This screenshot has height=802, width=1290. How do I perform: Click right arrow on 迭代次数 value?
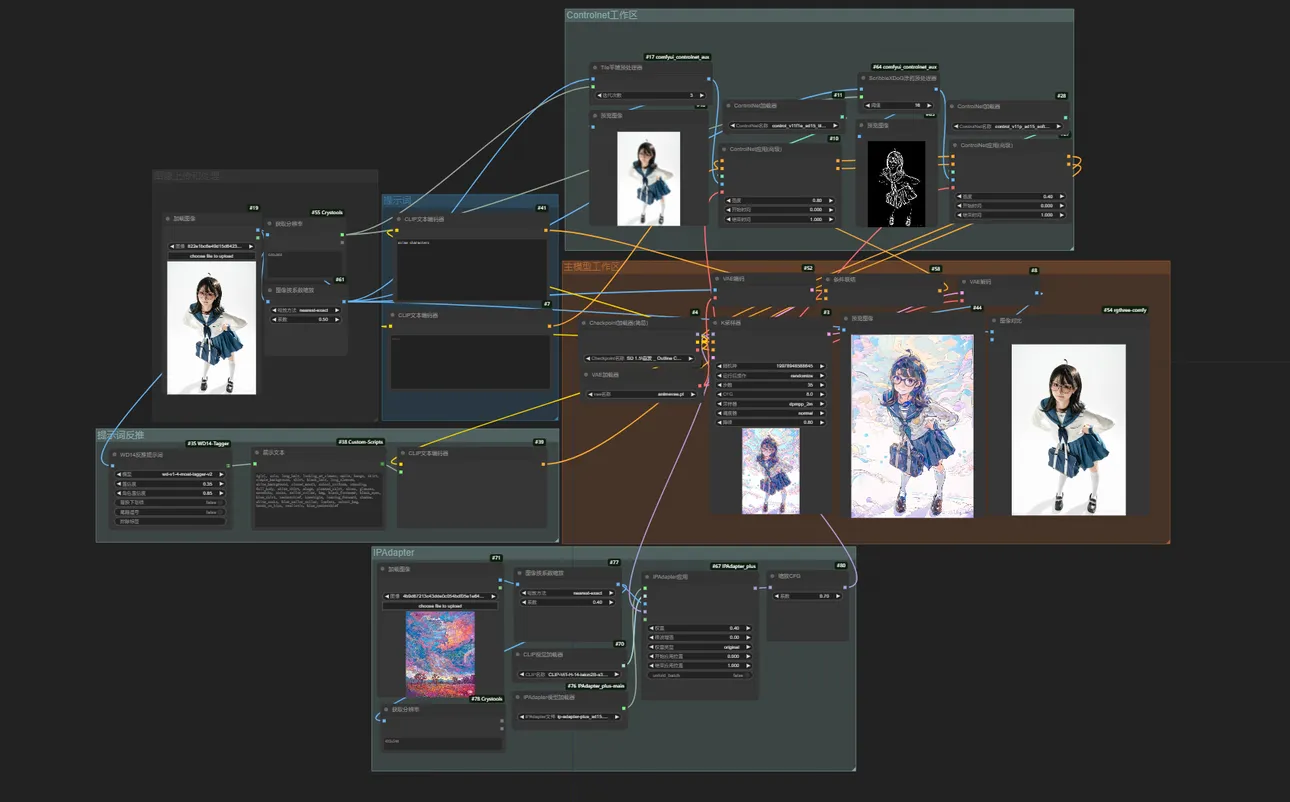tap(702, 96)
